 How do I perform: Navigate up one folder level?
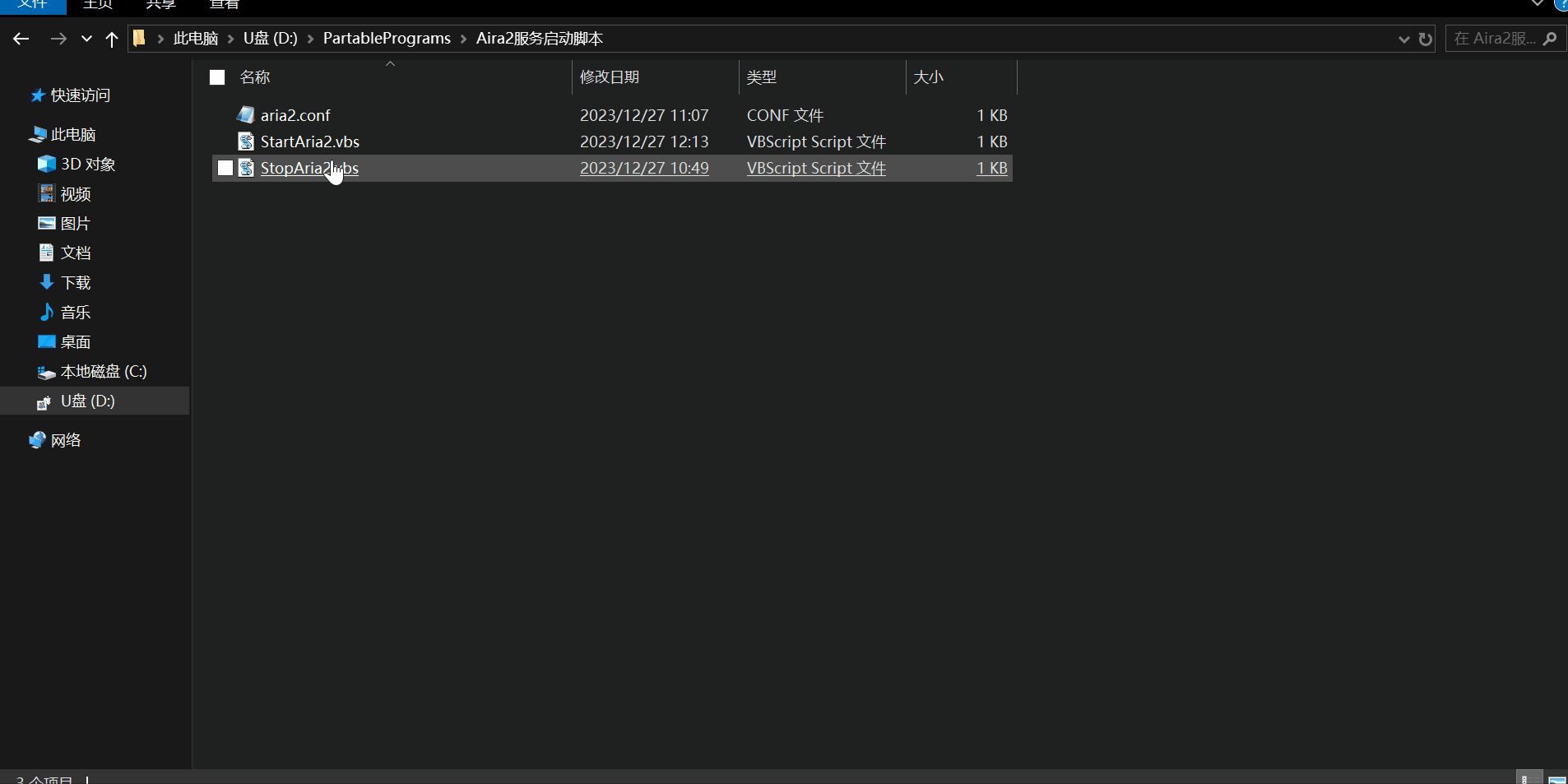tap(112, 39)
